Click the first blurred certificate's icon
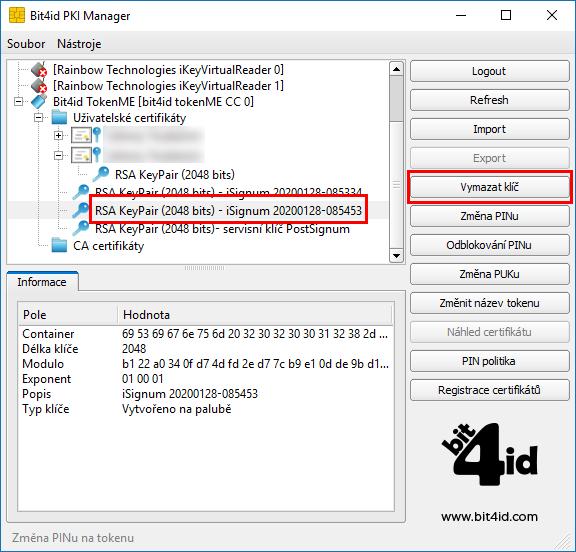 pyautogui.click(x=81, y=135)
